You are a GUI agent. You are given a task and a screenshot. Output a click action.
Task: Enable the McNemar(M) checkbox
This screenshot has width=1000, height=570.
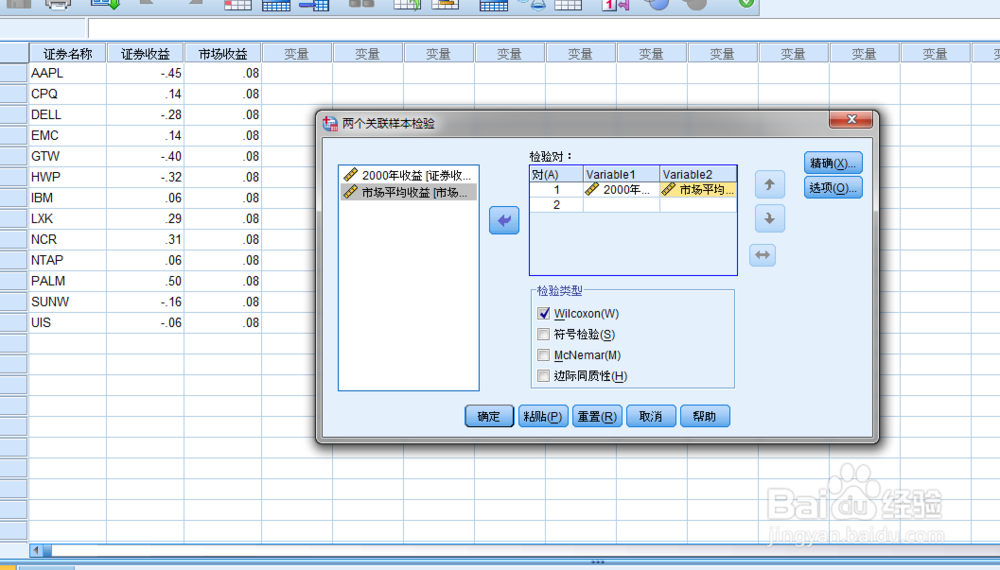[543, 355]
